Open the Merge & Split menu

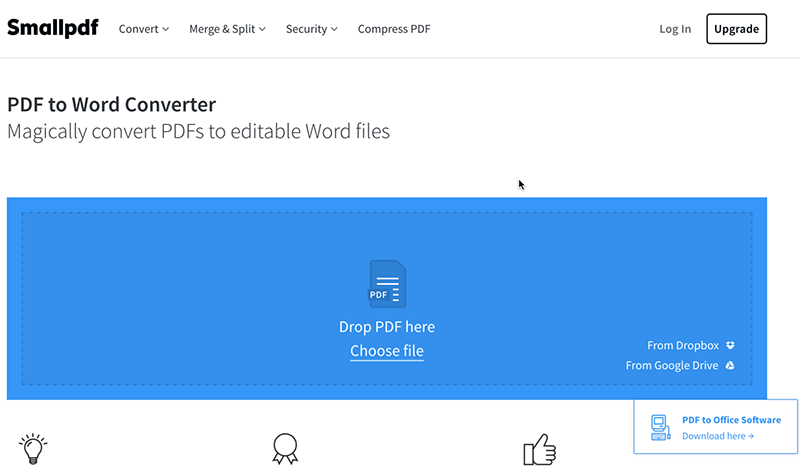click(x=228, y=29)
